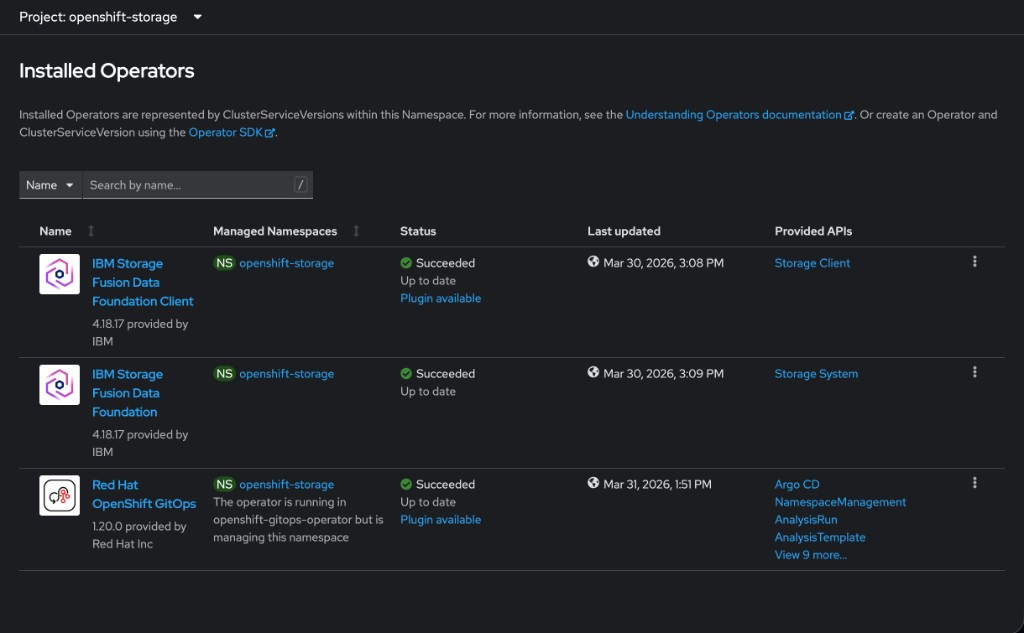Viewport: 1024px width, 633px height.
Task: Click the green Succeeded check icon in first row
Action: coord(405,263)
